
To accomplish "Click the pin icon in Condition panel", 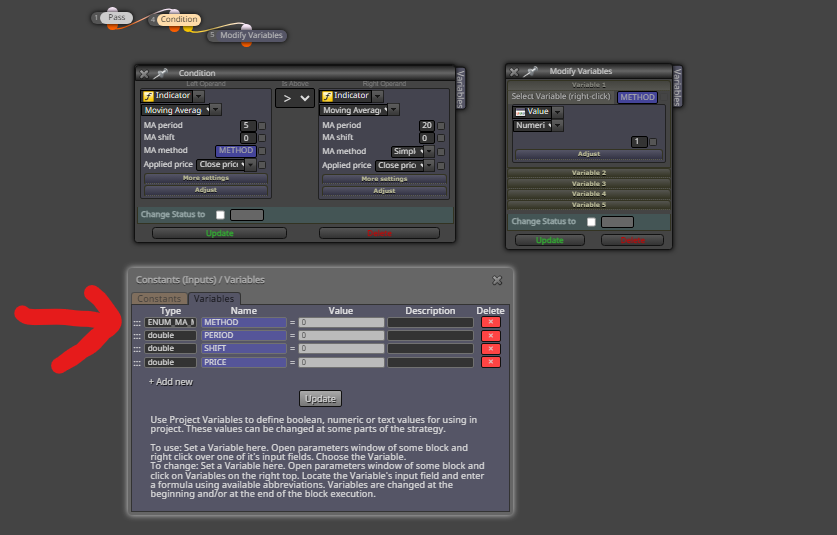I will click(160, 73).
